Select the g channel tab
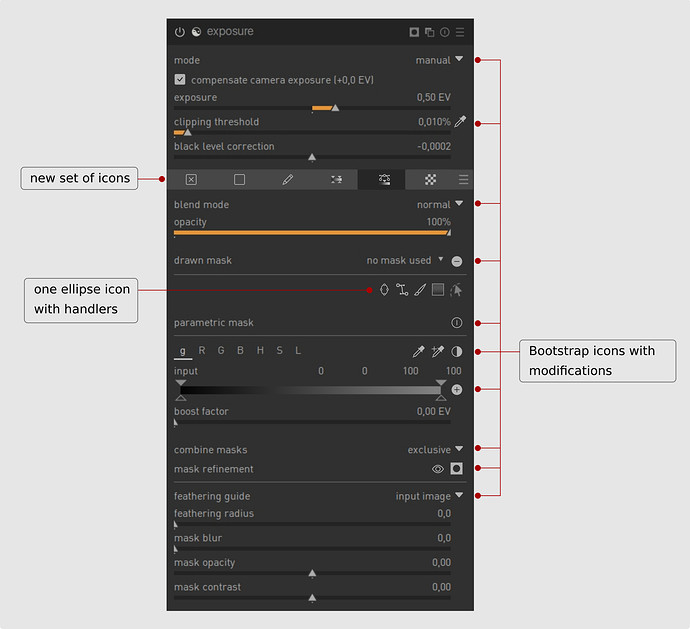The height and width of the screenshot is (629, 690). pos(183,351)
